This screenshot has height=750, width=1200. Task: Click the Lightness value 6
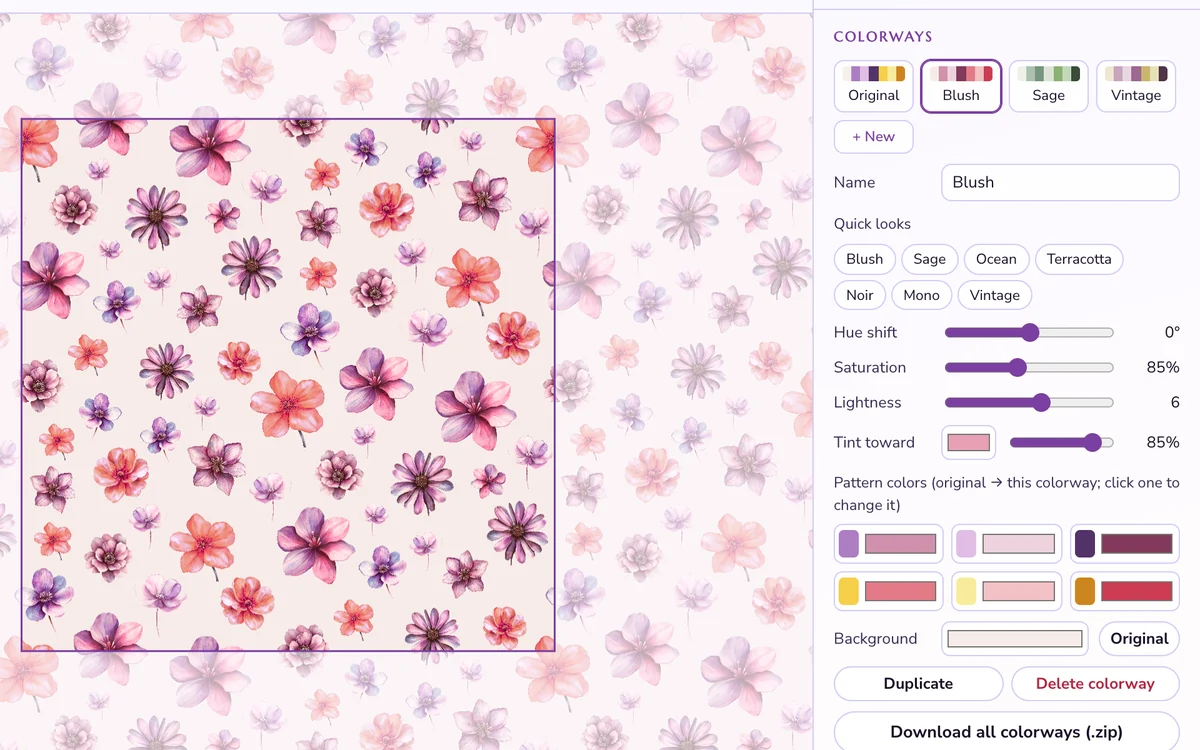1175,402
